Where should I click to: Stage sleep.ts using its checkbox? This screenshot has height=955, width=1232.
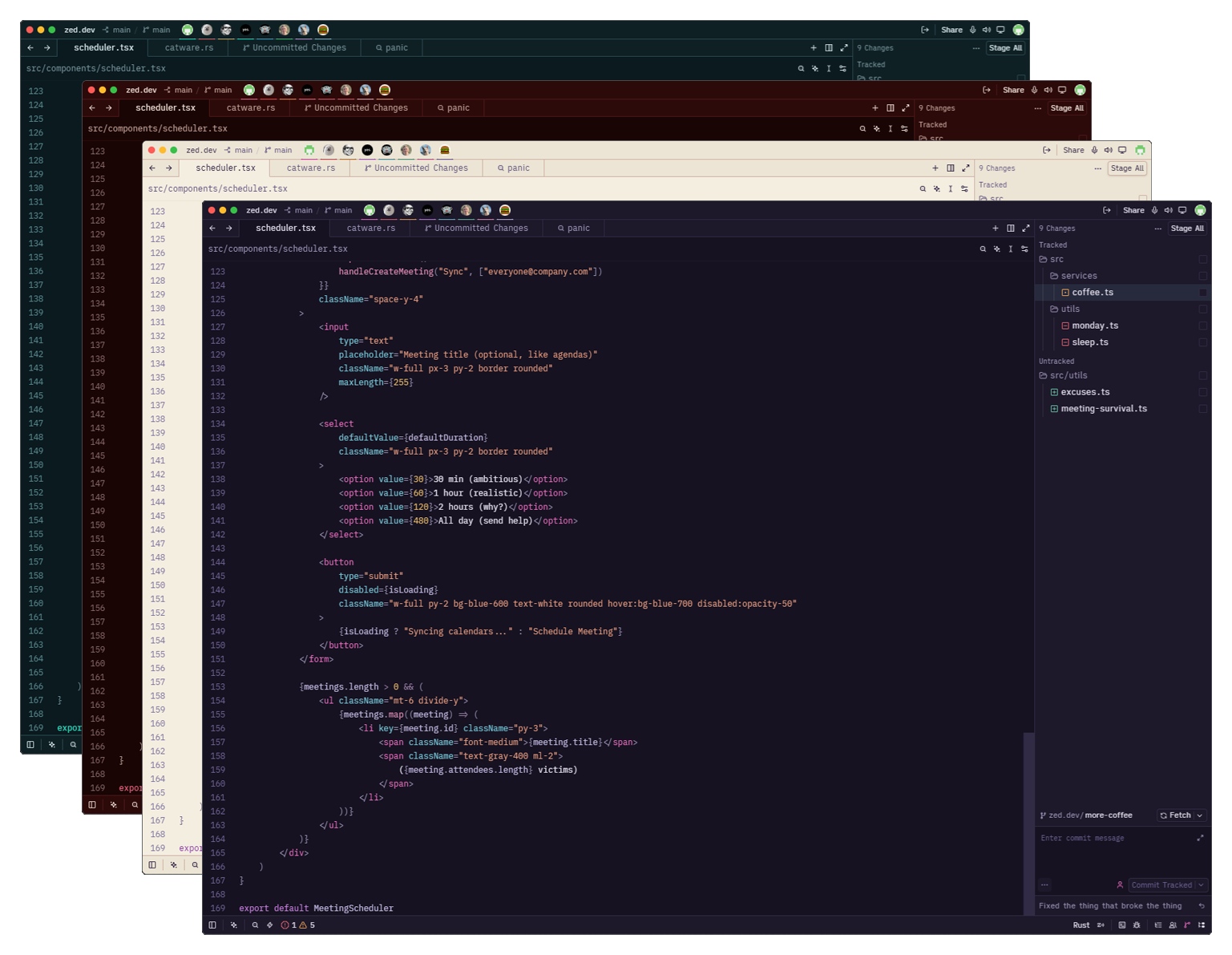coord(1202,342)
